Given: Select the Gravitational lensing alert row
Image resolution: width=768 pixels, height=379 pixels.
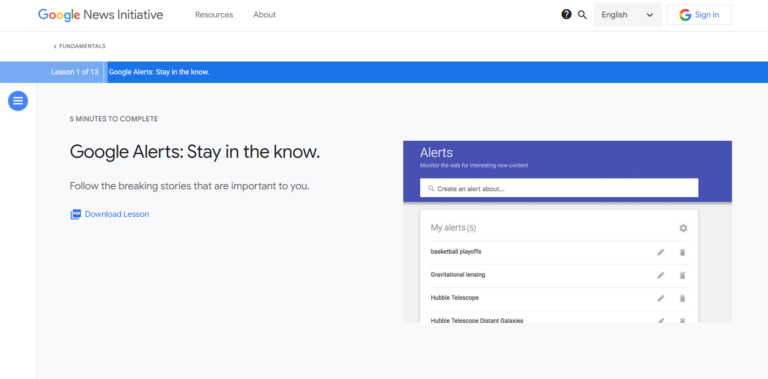Looking at the screenshot, I should click(559, 276).
